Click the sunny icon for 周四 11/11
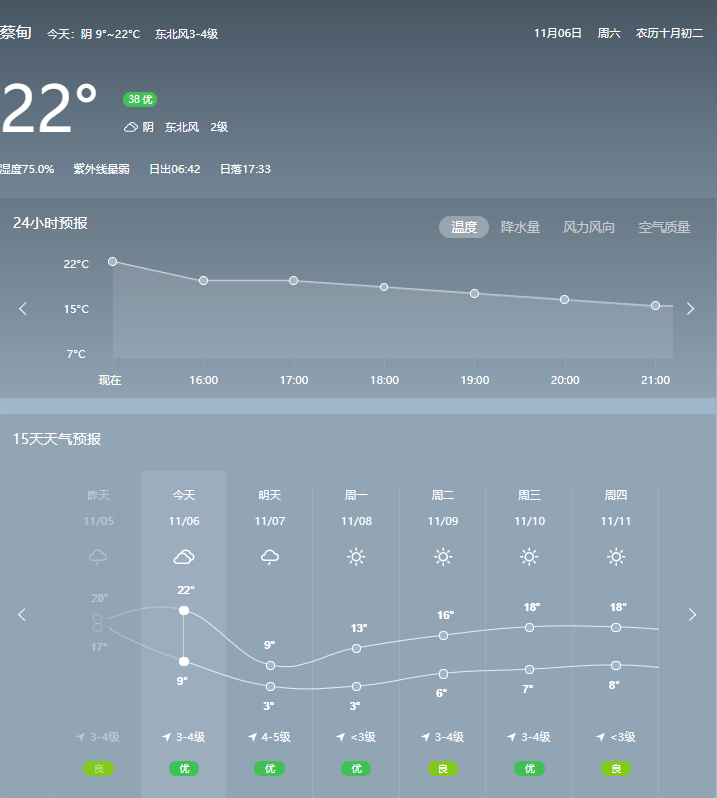Image resolution: width=717 pixels, height=798 pixels. (616, 557)
